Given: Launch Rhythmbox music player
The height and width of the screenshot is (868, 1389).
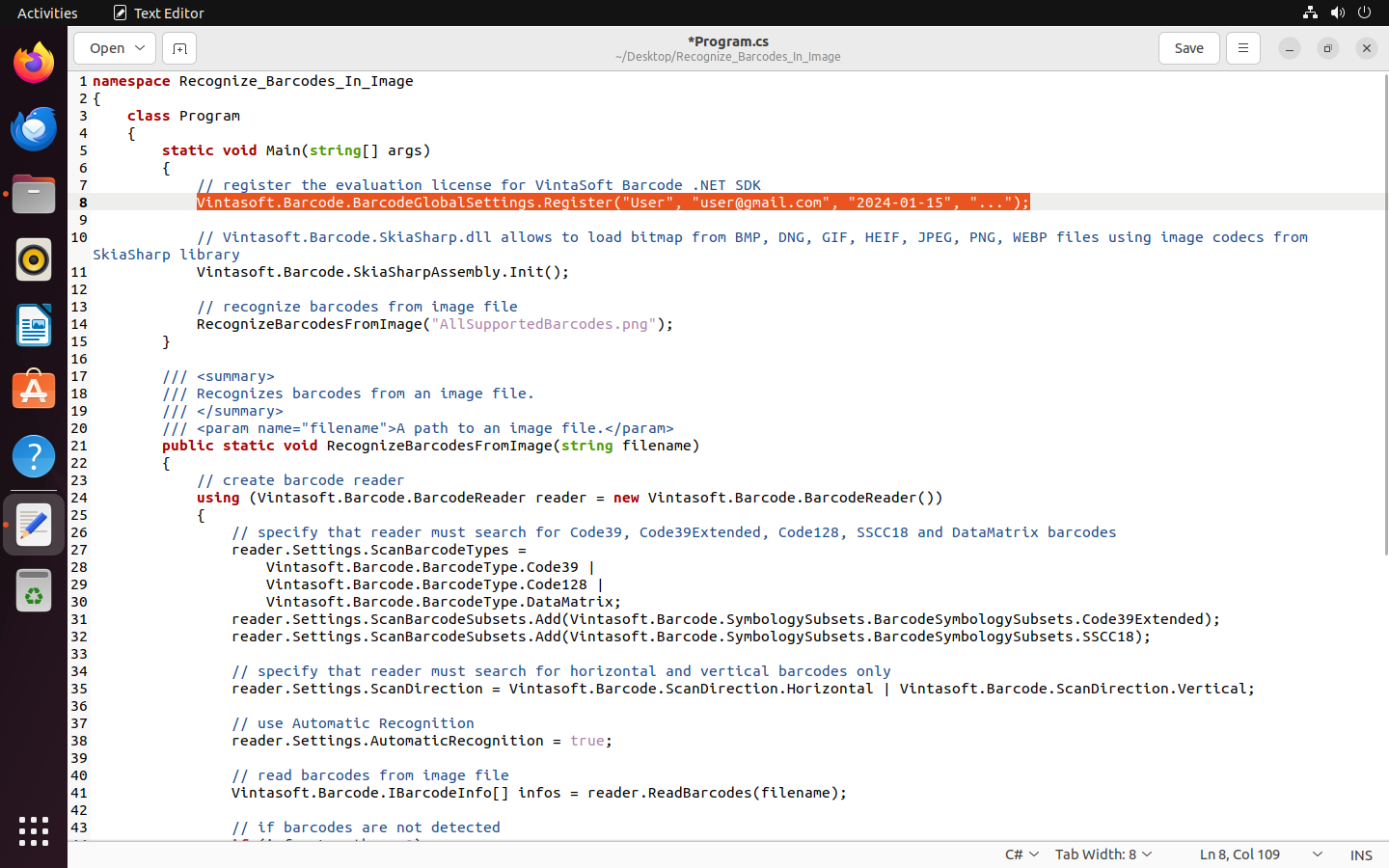Looking at the screenshot, I should [34, 260].
